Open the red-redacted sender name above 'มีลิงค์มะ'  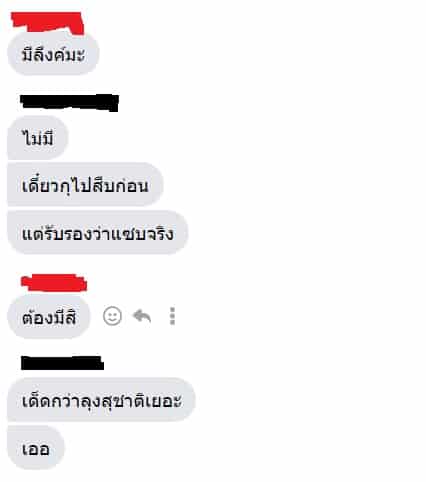[x=47, y=23]
